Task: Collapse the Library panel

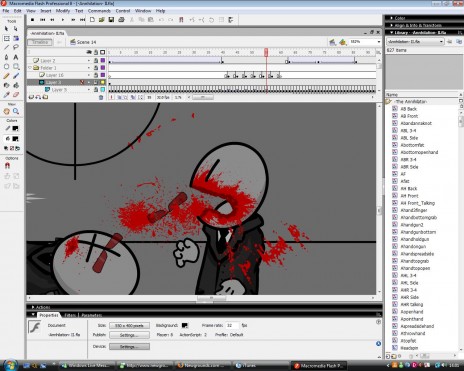Action: point(391,33)
